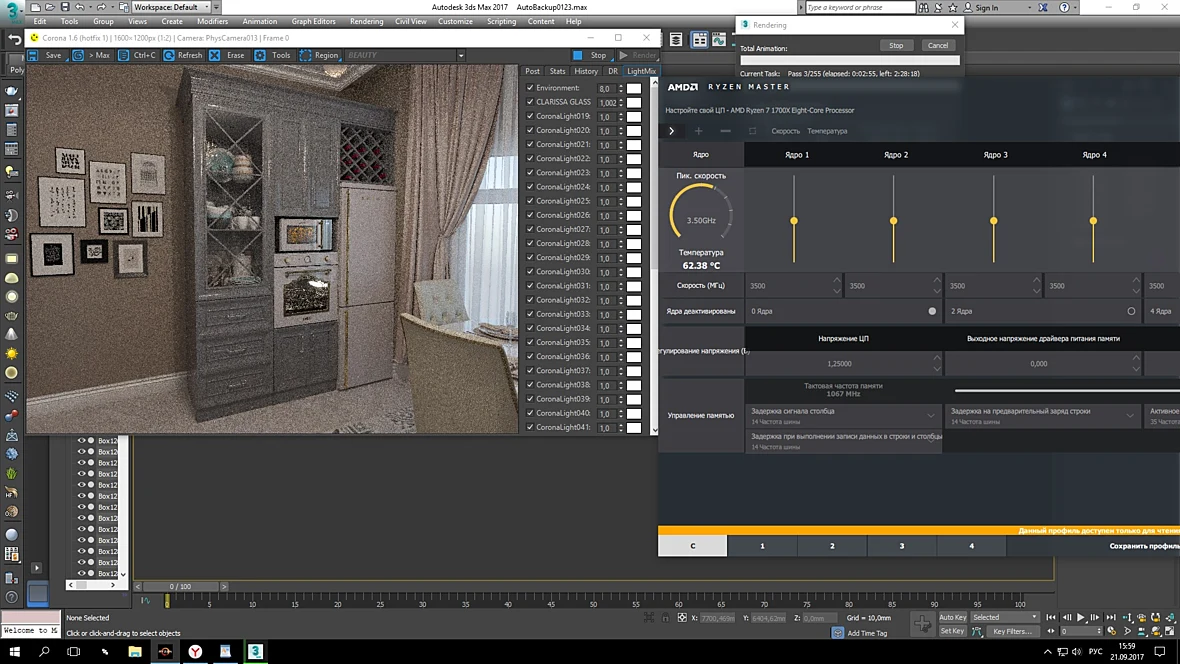Viewport: 1180px width, 664px height.
Task: Click the large set-keys plus icon
Action: (923, 624)
